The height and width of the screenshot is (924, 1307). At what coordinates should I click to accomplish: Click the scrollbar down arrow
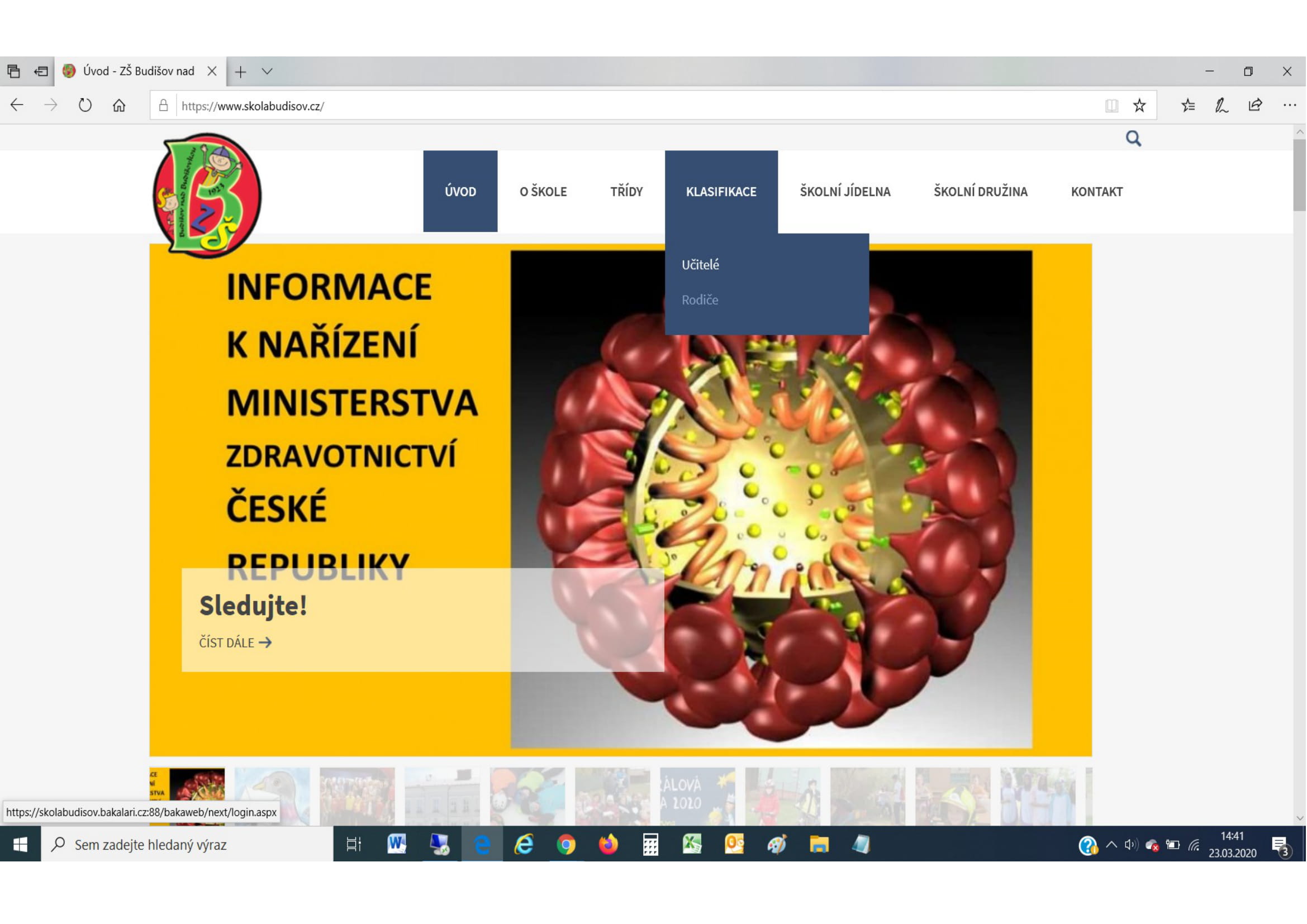1300,818
